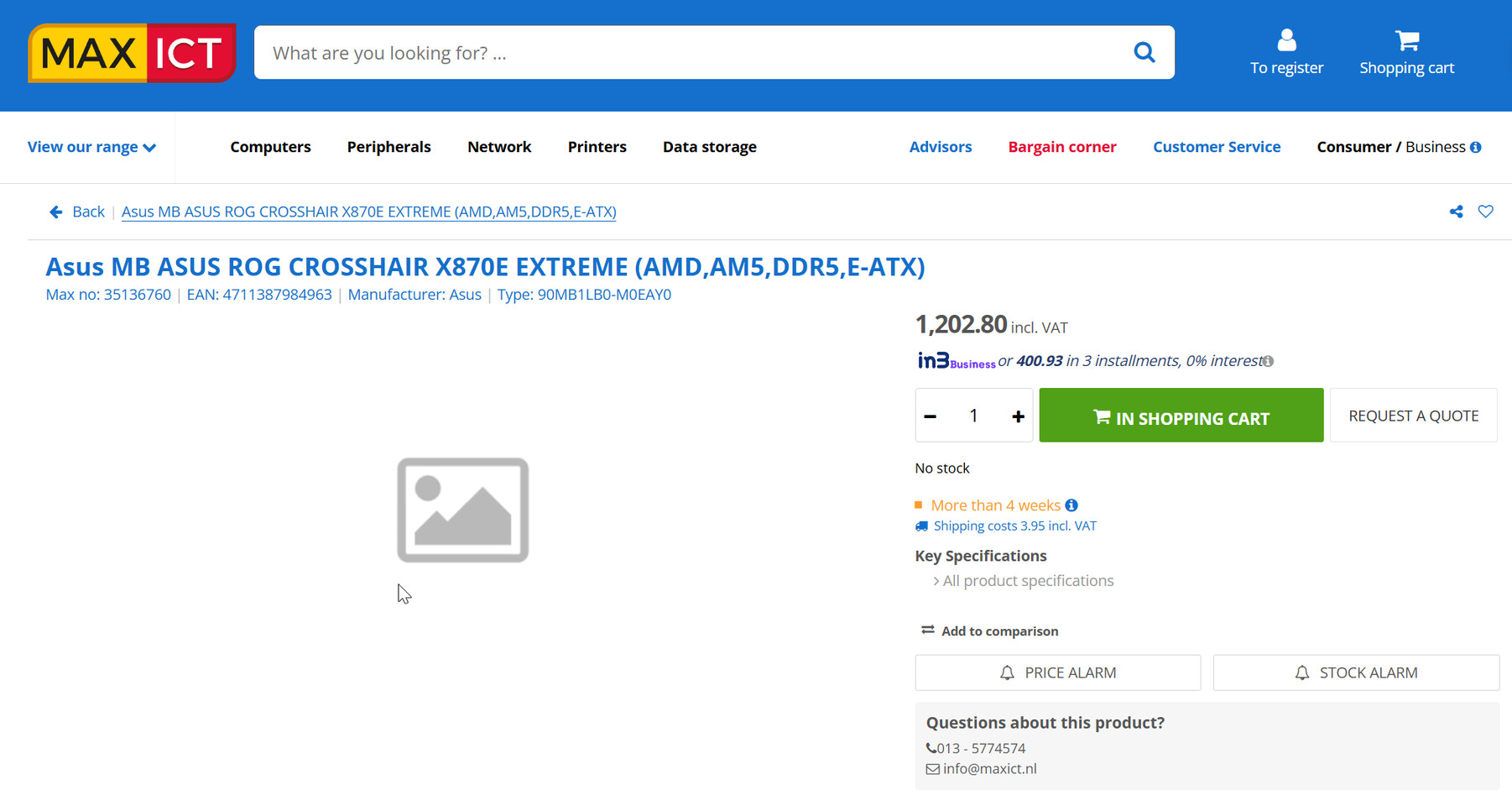Click the in3 Business logo

click(x=956, y=361)
